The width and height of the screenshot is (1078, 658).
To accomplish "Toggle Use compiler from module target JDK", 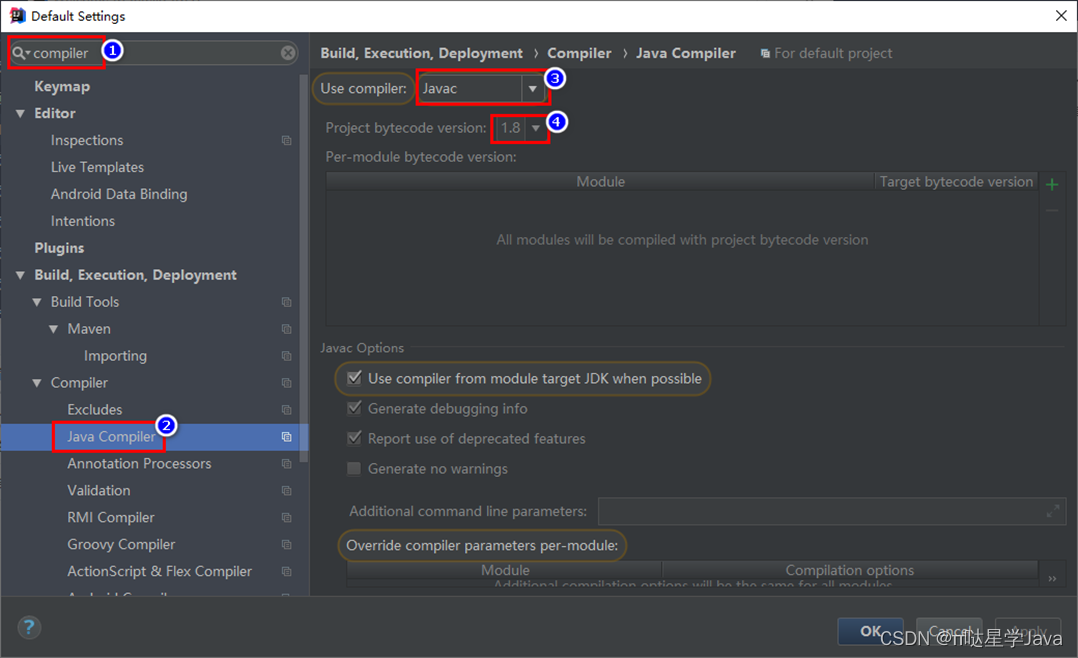I will click(x=354, y=377).
